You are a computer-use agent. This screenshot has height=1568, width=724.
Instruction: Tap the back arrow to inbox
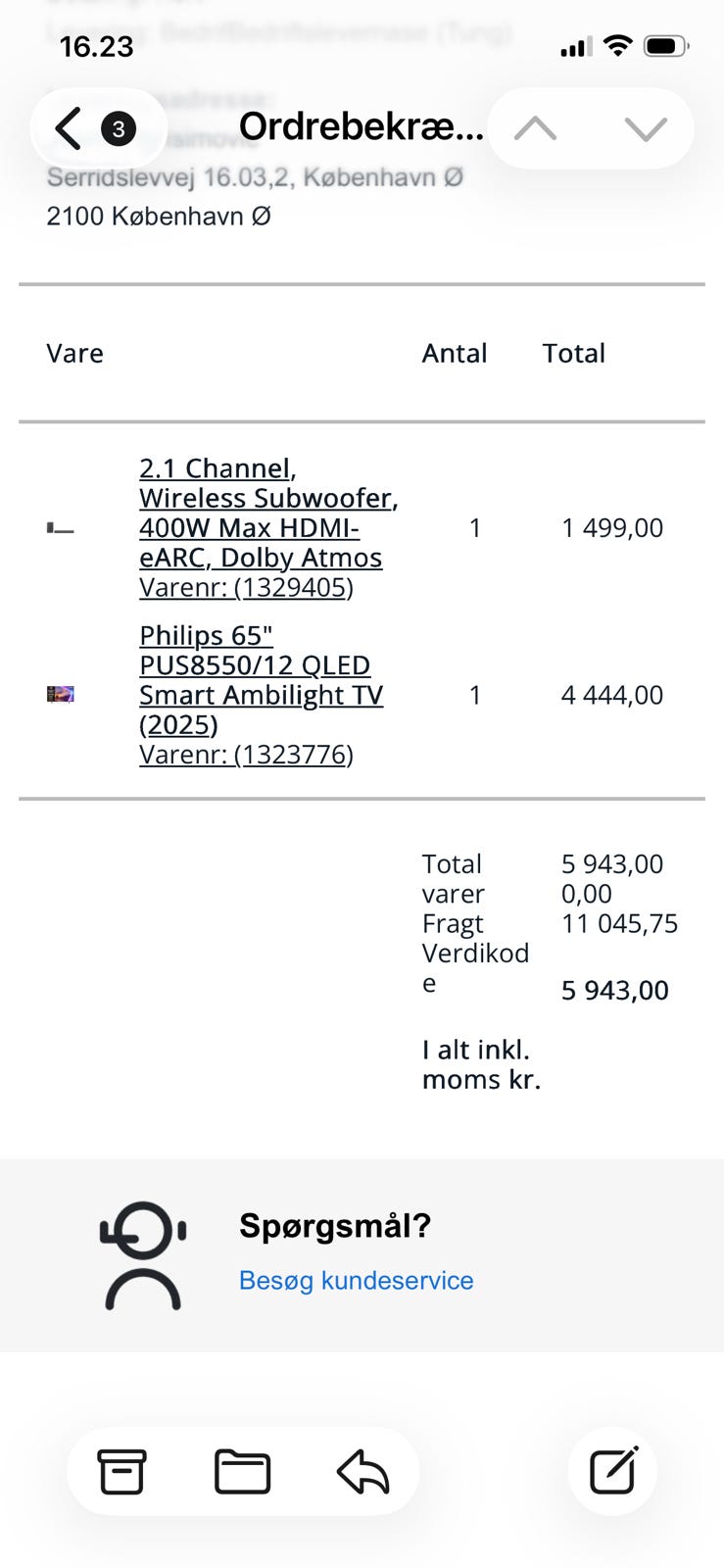coord(69,128)
